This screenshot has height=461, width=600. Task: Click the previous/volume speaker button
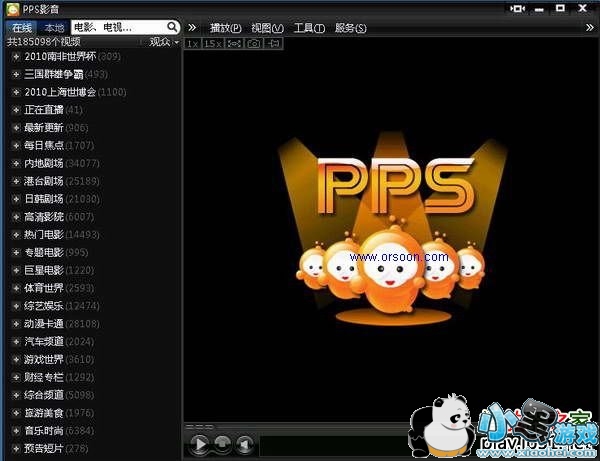(245, 444)
